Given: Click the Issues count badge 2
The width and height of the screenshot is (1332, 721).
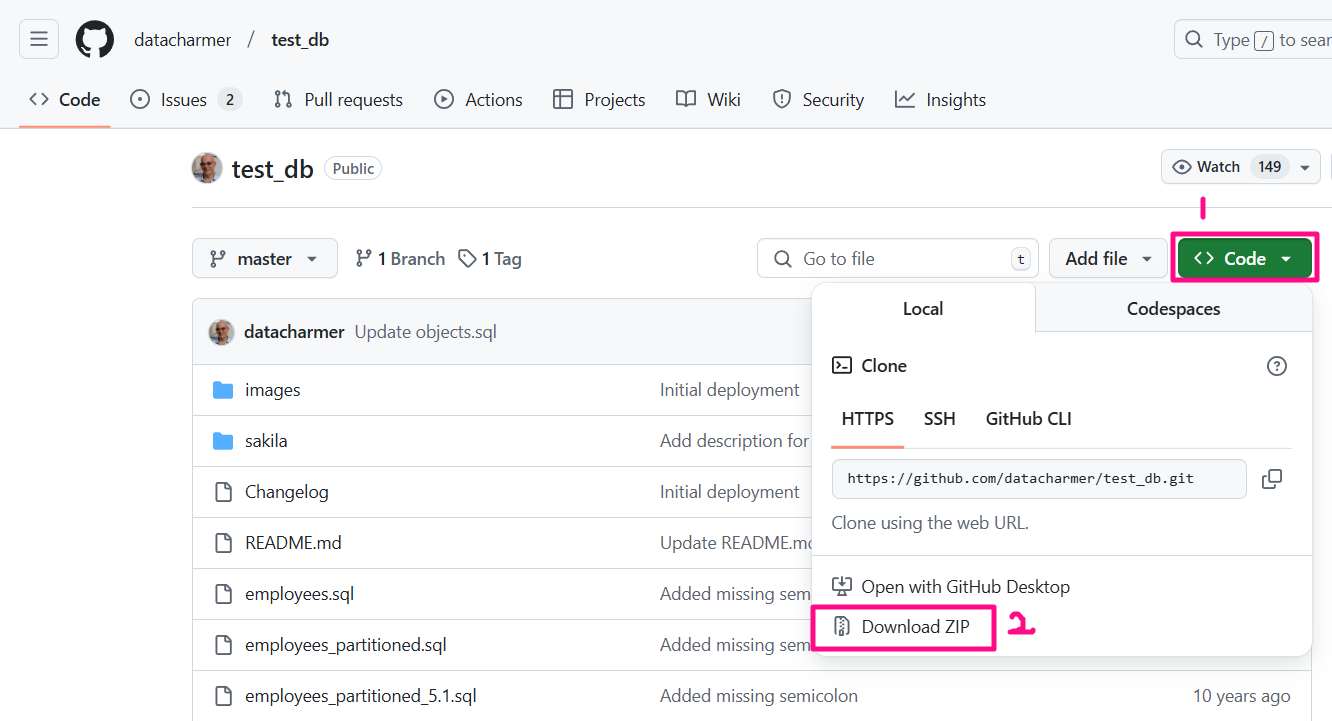Looking at the screenshot, I should point(230,100).
